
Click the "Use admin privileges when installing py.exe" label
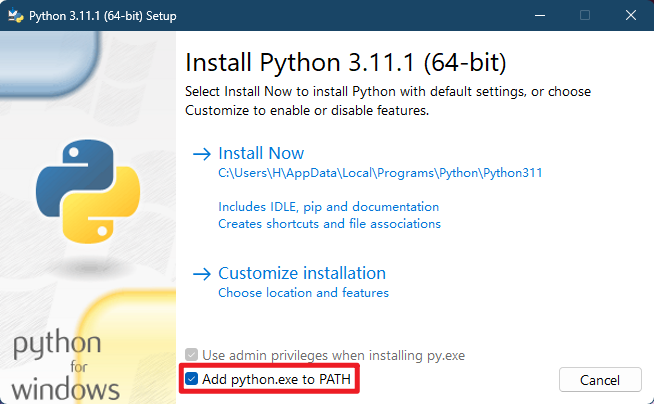[x=333, y=355]
